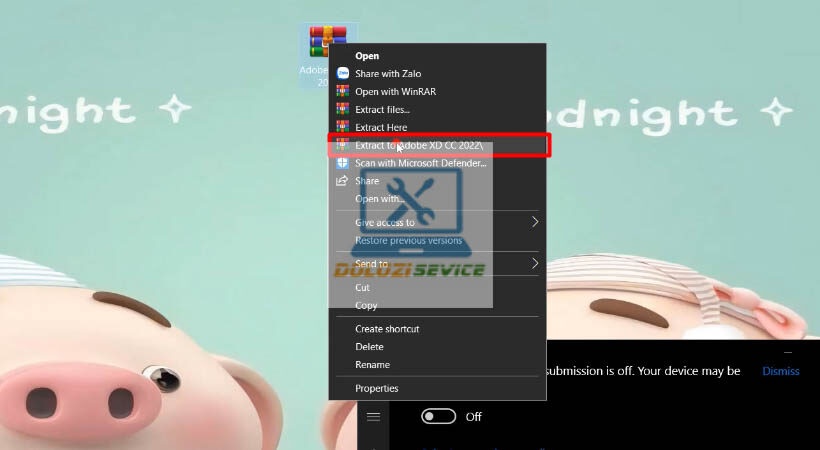The height and width of the screenshot is (450, 820).
Task: Select Give access to entry
Action: (x=437, y=222)
